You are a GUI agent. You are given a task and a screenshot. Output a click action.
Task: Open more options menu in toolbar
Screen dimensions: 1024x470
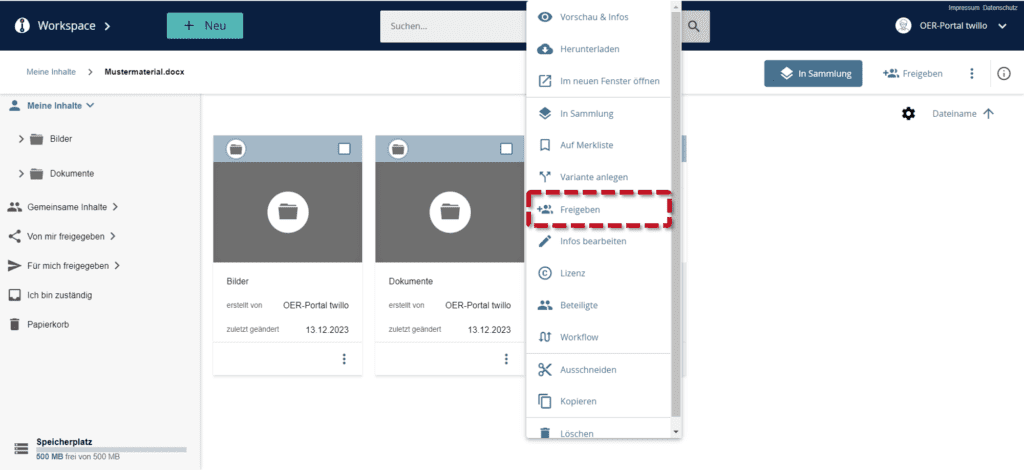[971, 73]
